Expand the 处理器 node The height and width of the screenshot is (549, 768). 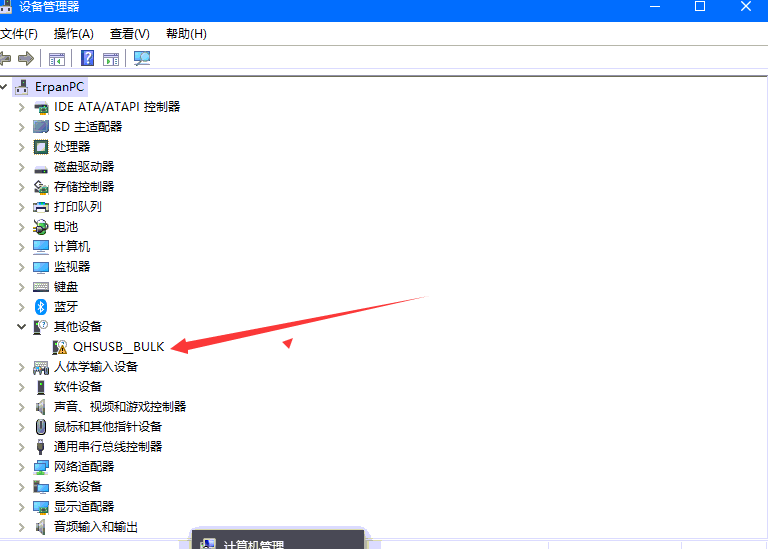point(22,147)
